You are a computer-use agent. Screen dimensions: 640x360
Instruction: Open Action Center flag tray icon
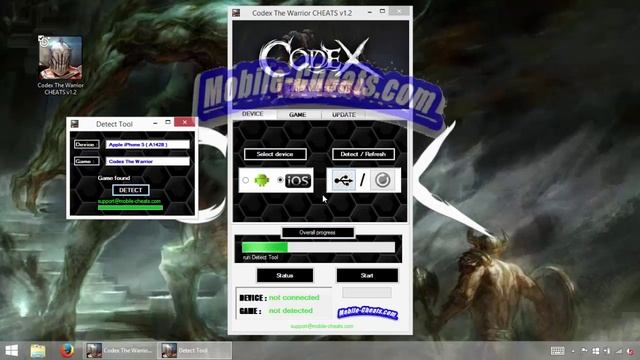(584, 351)
